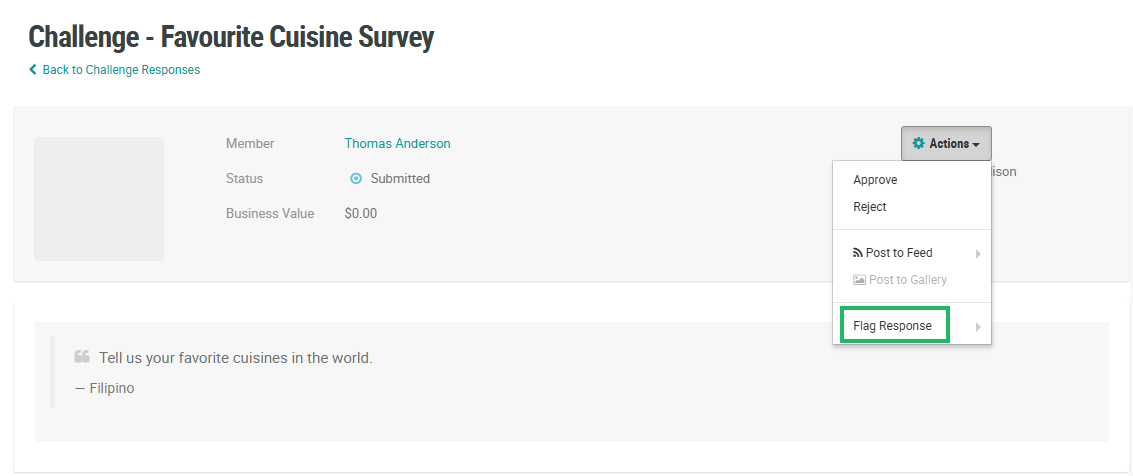Click the quotation mark icon

click(x=82, y=357)
